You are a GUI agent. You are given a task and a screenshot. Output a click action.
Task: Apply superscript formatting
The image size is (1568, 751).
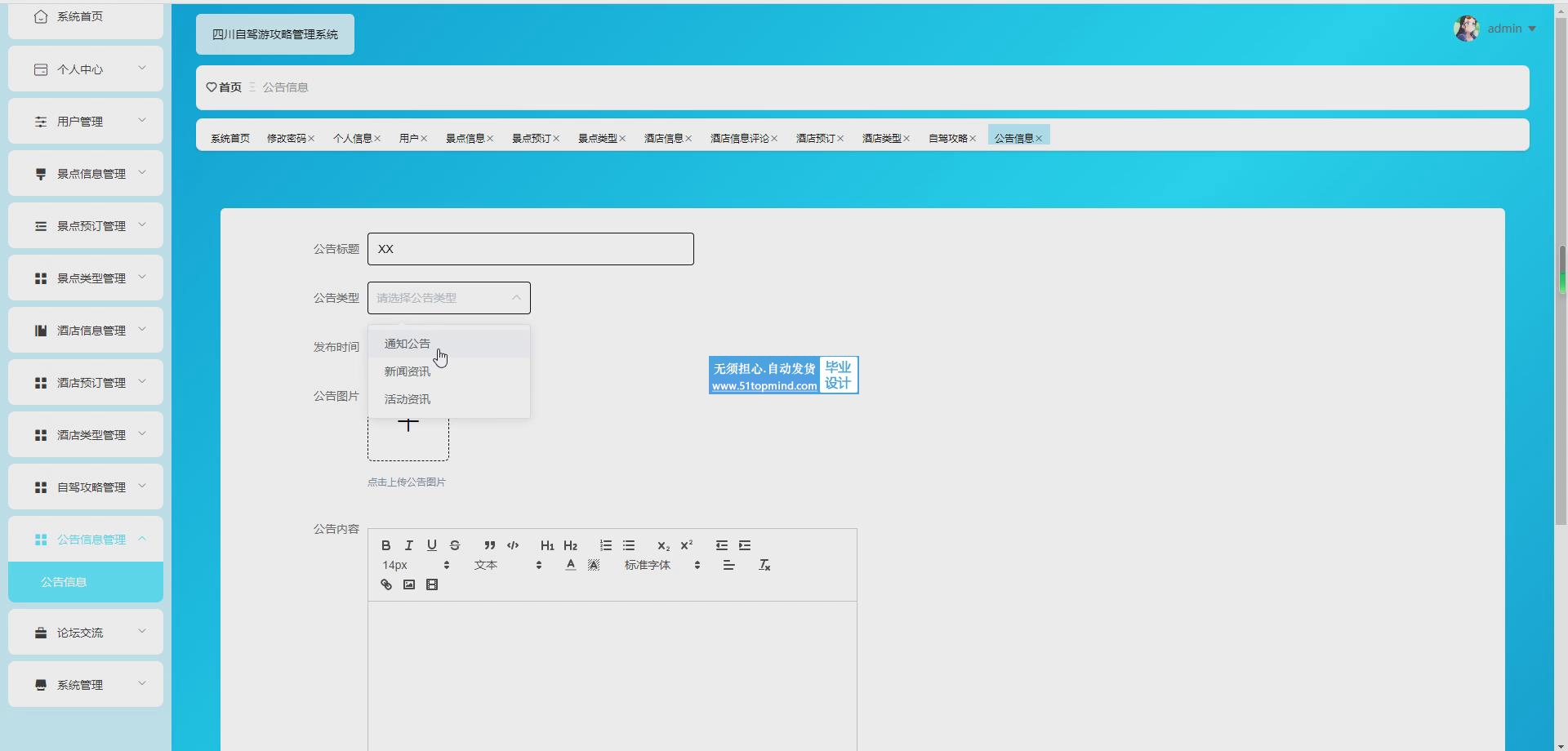tap(686, 545)
